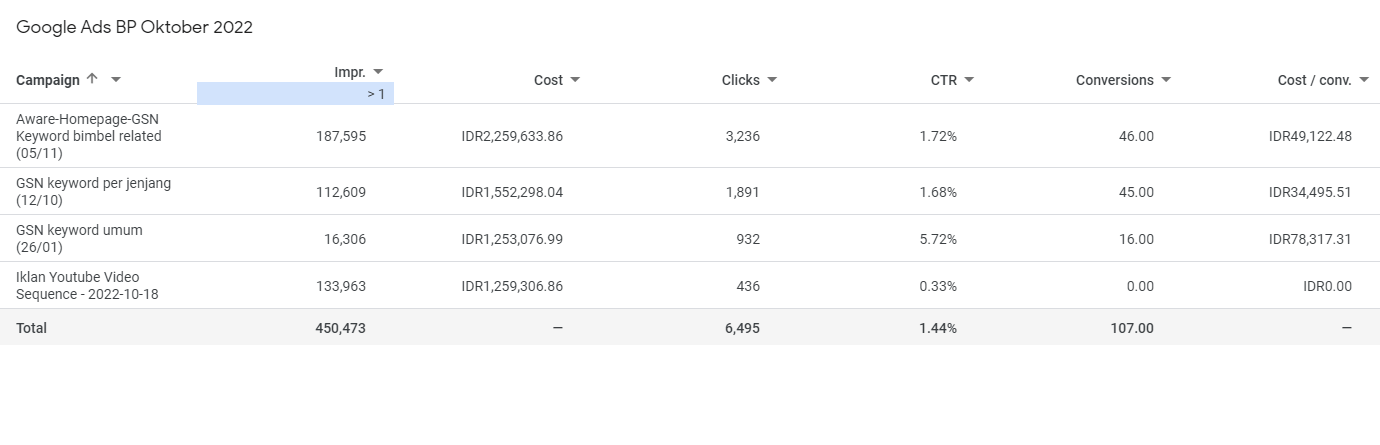Open the Conversions column dropdown arrow

(1166, 80)
